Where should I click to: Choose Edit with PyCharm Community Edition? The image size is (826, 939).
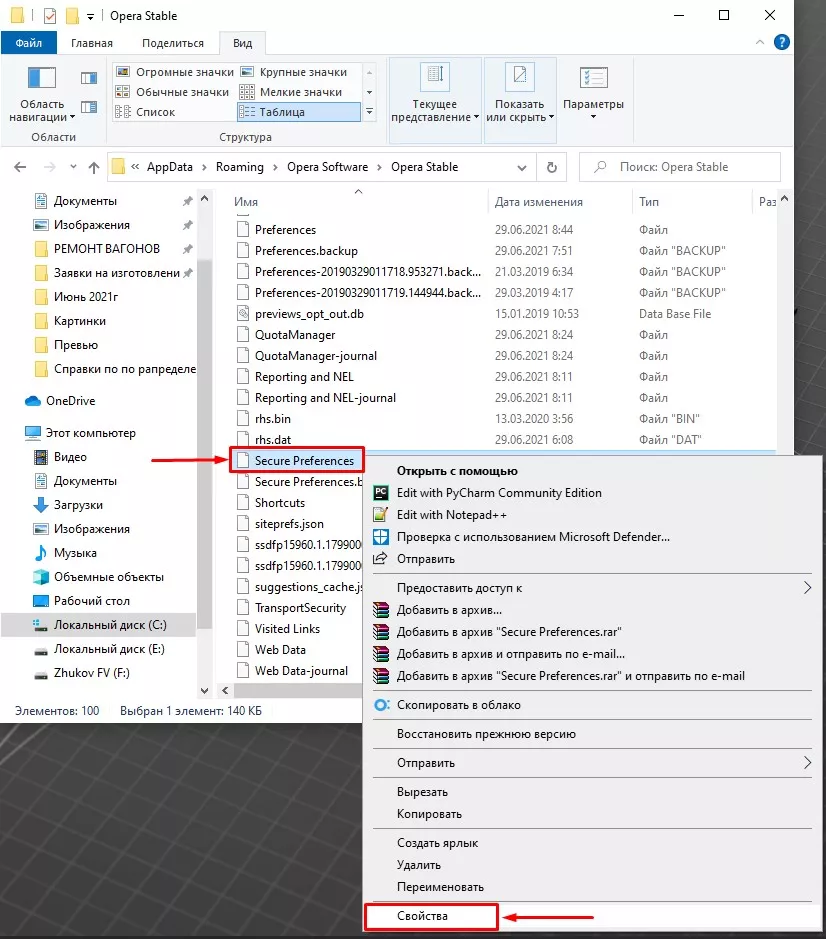pyautogui.click(x=499, y=493)
